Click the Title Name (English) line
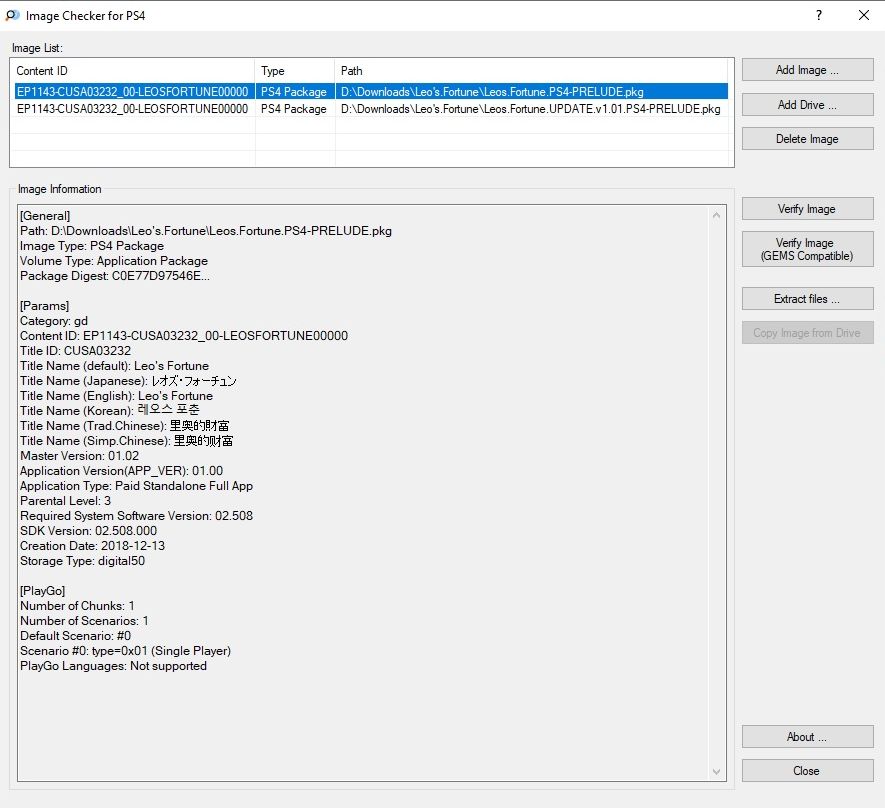 point(116,396)
